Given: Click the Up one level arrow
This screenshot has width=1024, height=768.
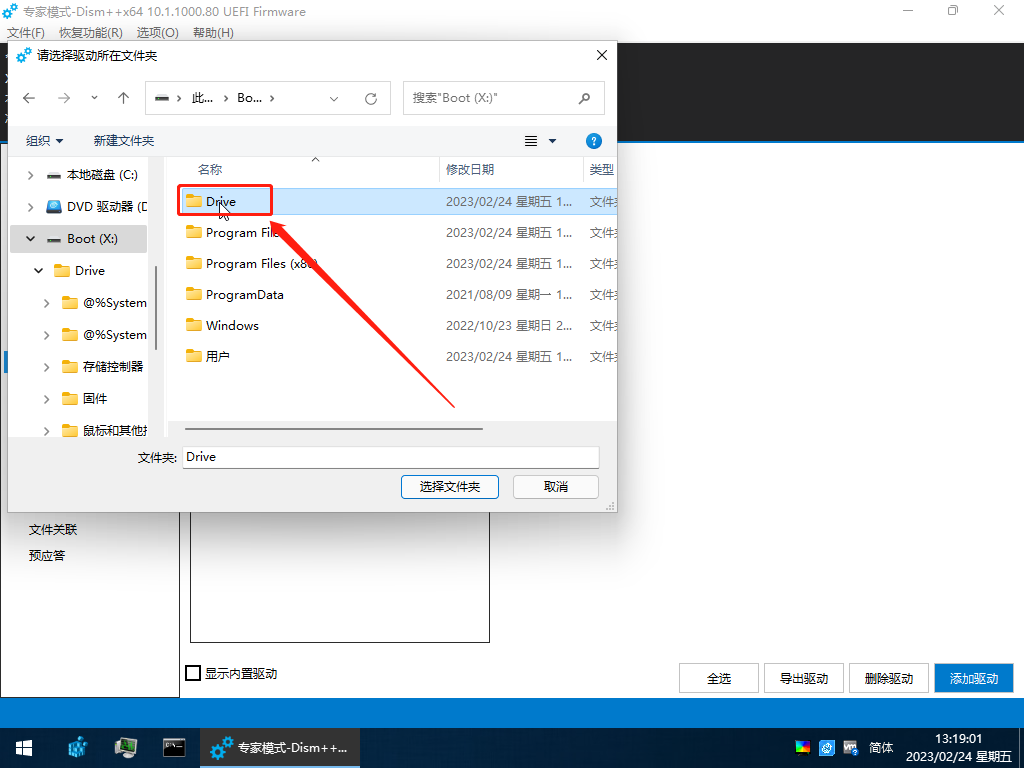Looking at the screenshot, I should click(123, 98).
